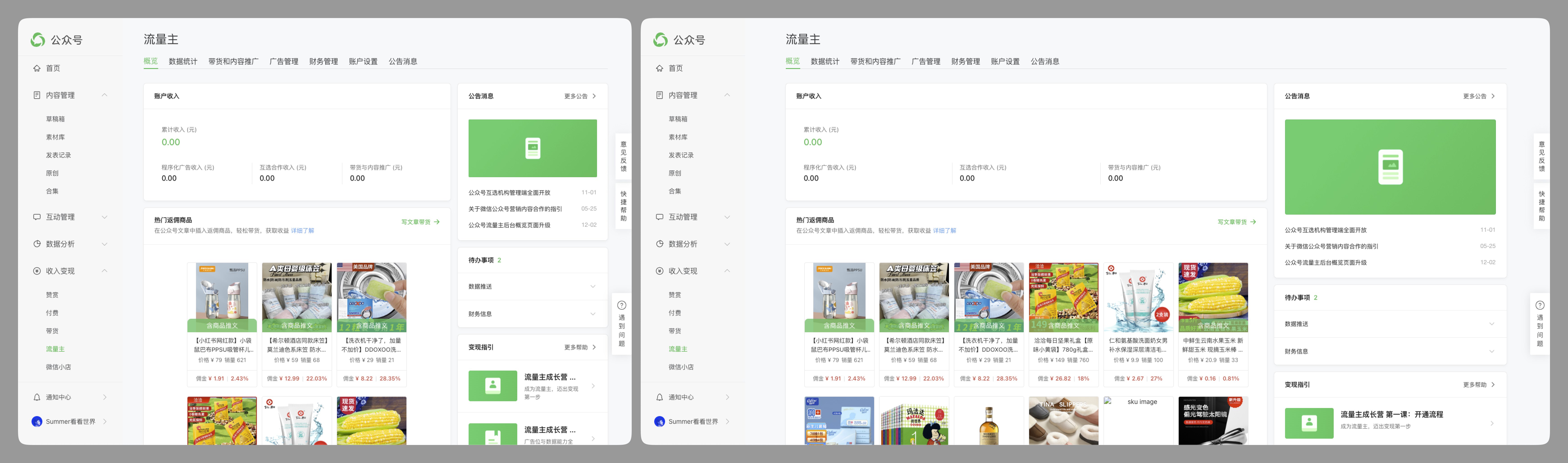The width and height of the screenshot is (1568, 463).
Task: Open the 详细了解 link in the left window
Action: click(303, 231)
